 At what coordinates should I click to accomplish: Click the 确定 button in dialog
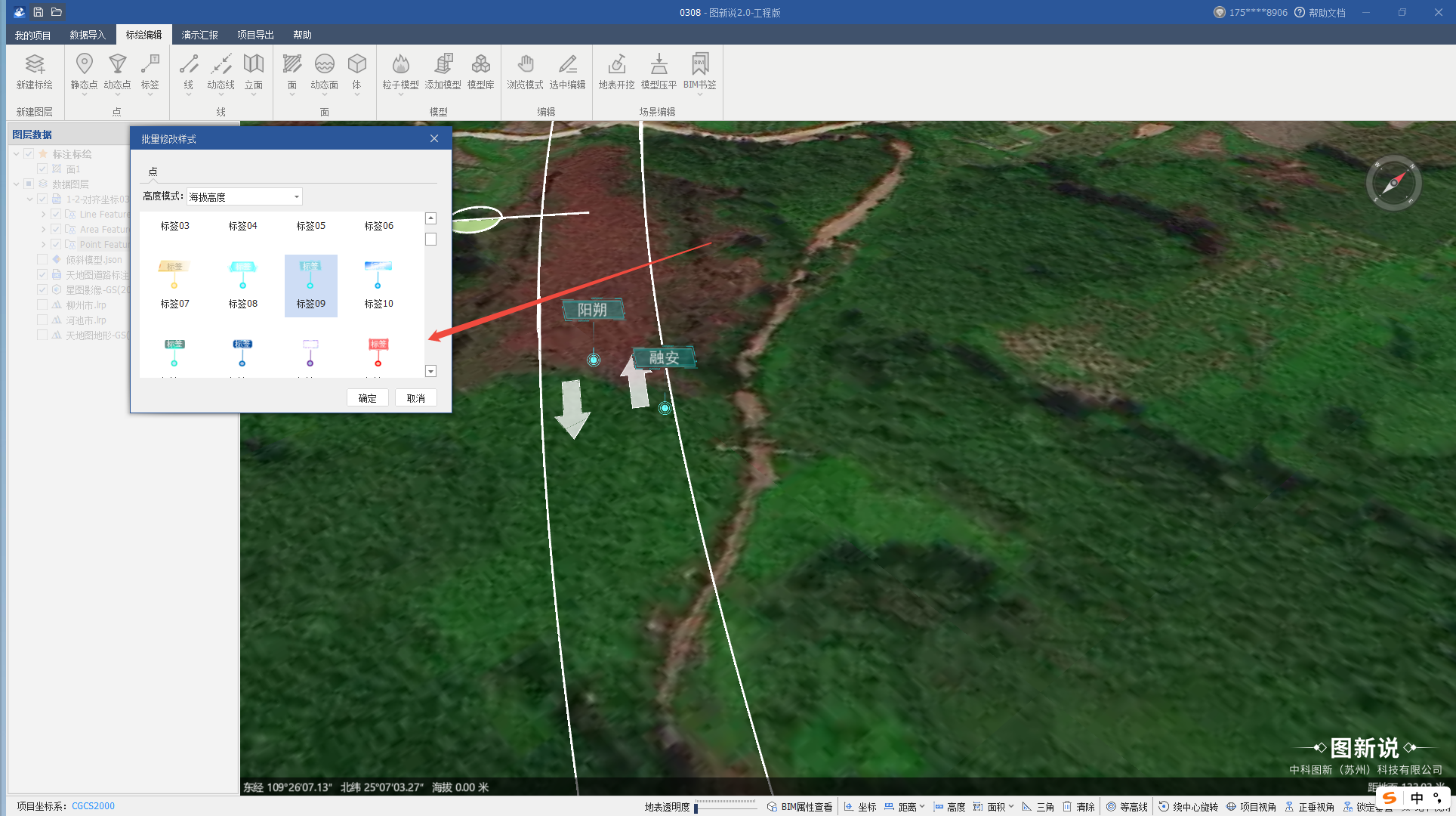367,398
